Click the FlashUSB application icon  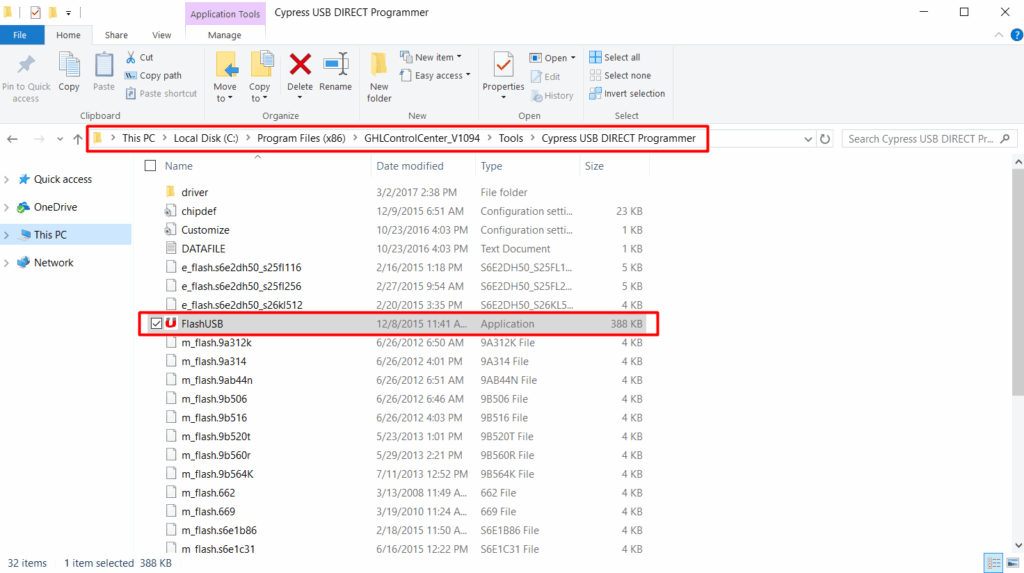pyautogui.click(x=171, y=323)
